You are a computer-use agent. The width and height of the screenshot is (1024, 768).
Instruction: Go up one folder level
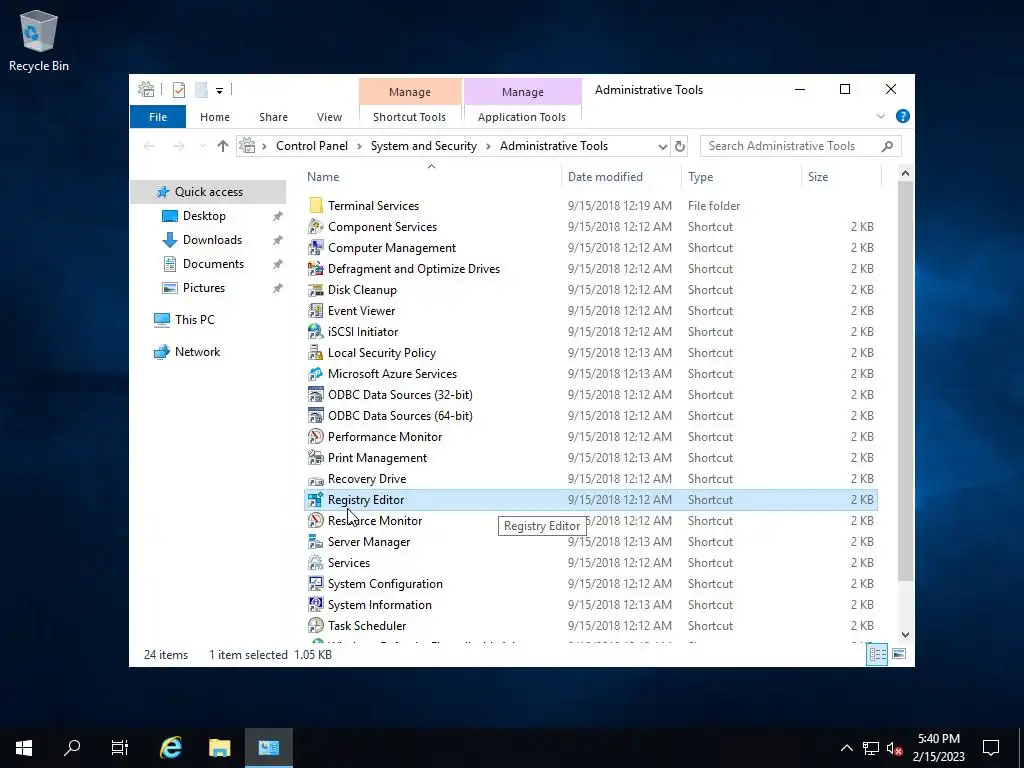(223, 146)
